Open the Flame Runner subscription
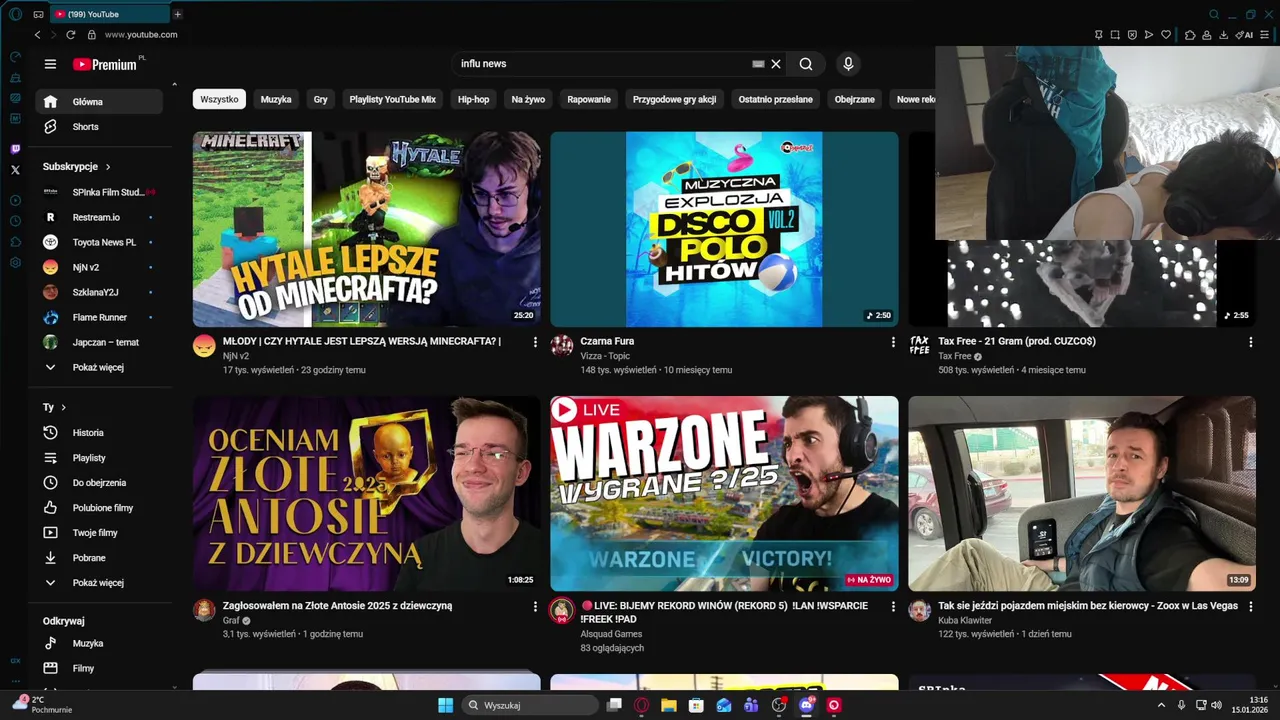The width and height of the screenshot is (1280, 720). pos(98,318)
